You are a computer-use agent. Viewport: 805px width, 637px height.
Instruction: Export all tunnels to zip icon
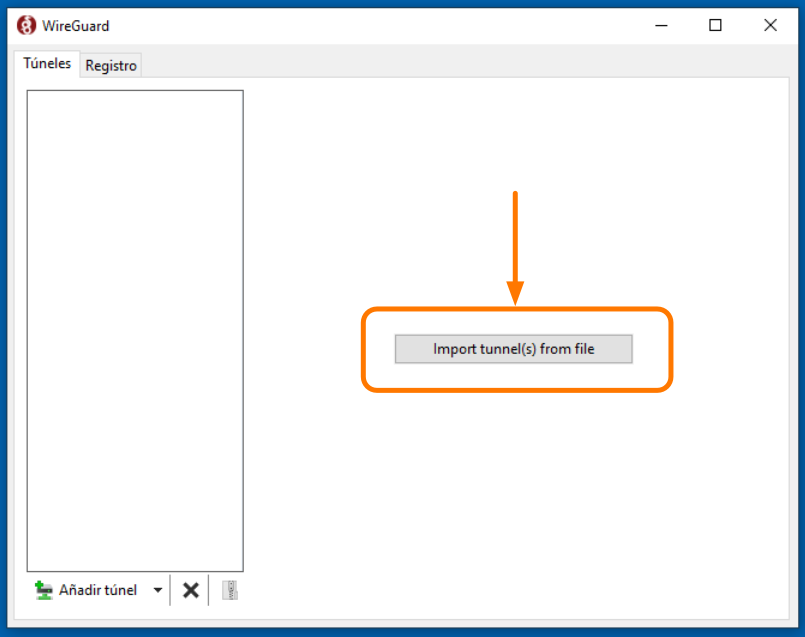(x=230, y=590)
